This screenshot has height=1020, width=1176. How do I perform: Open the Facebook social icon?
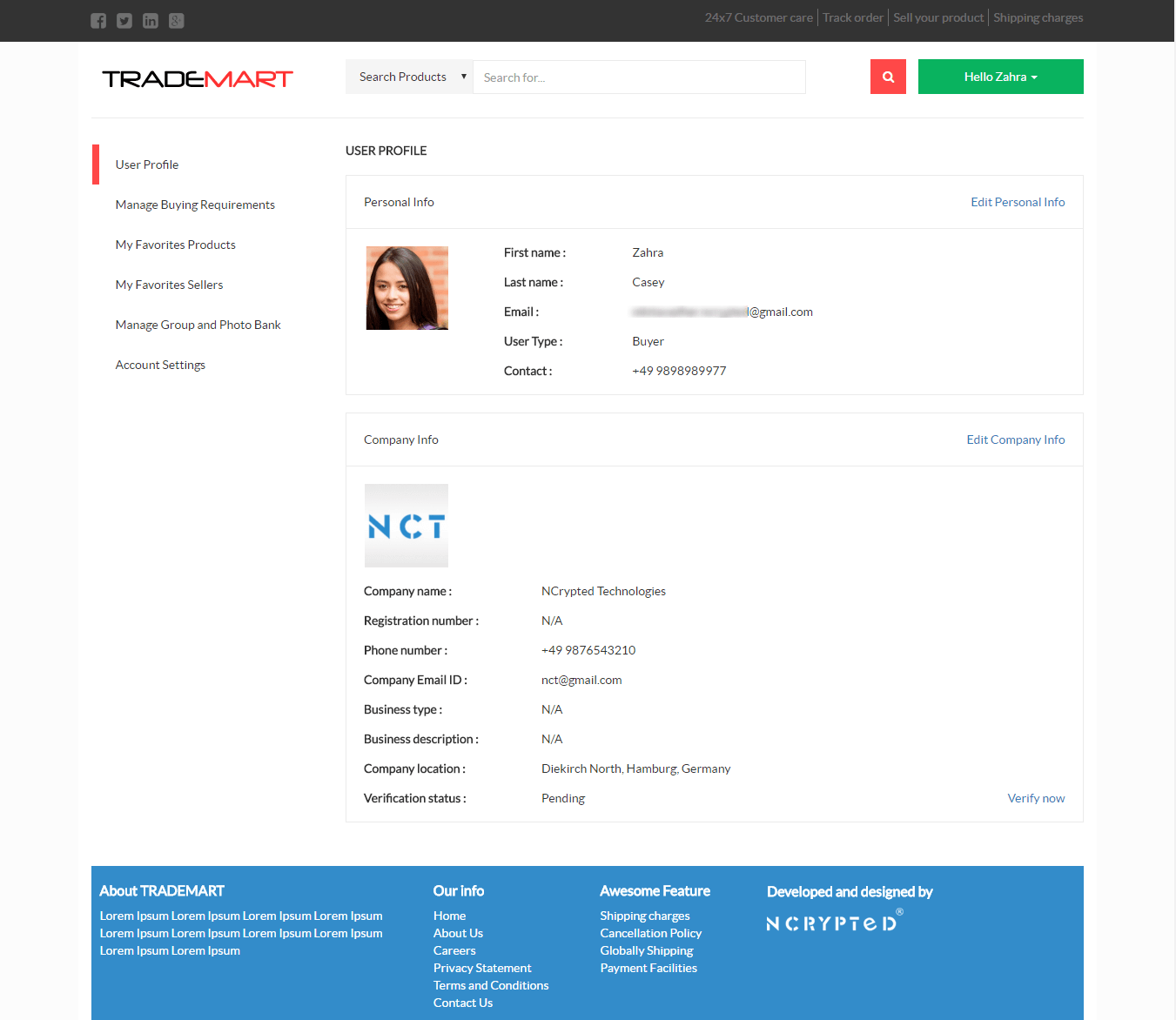[98, 21]
